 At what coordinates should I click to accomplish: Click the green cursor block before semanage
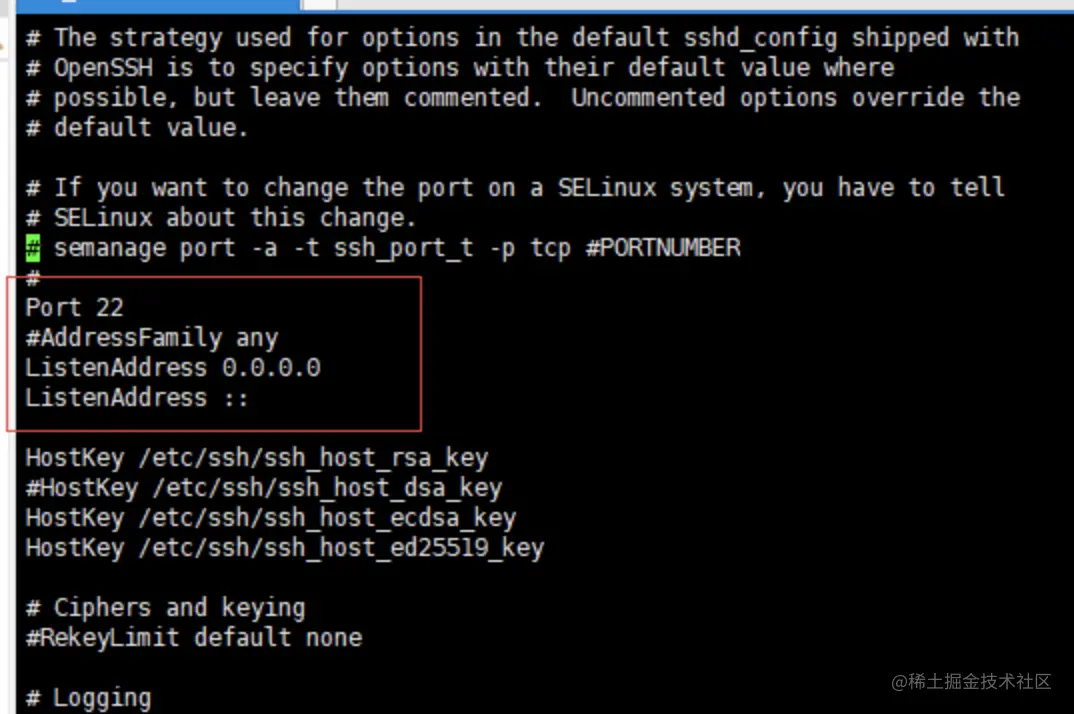tap(33, 248)
